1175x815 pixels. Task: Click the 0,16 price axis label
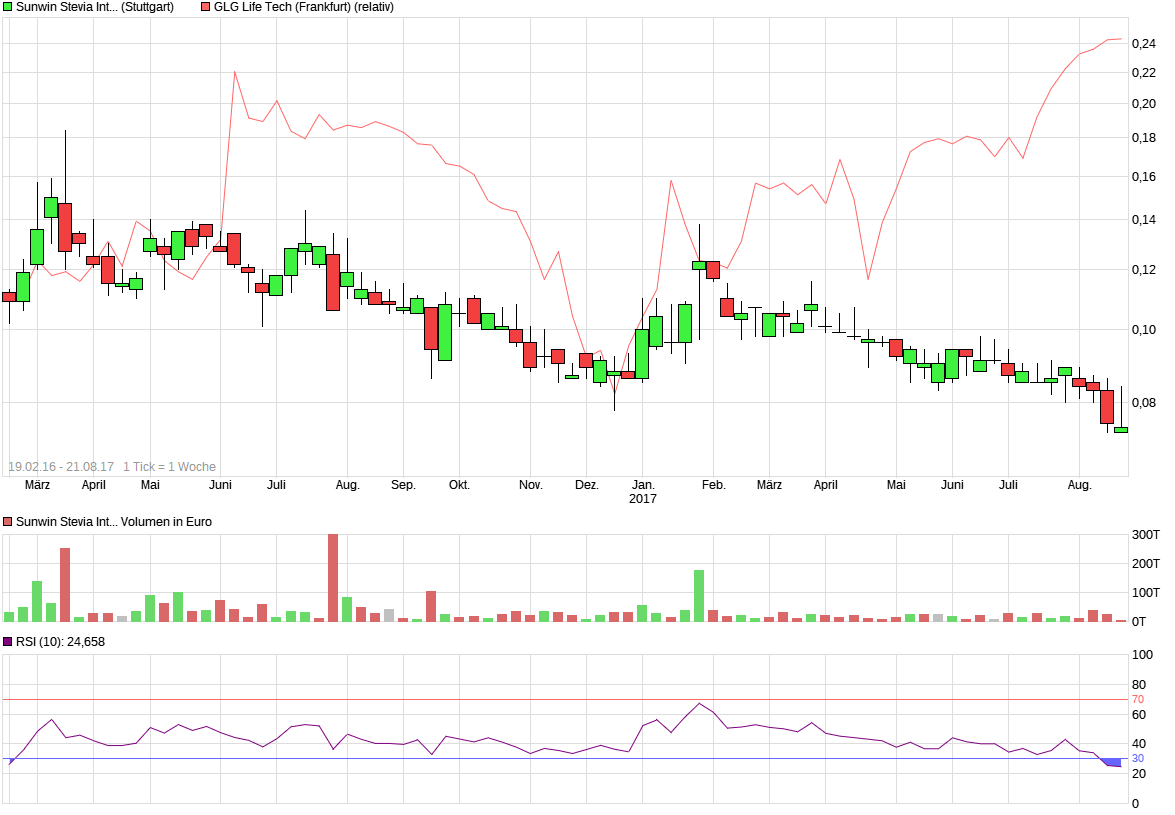coord(1144,177)
